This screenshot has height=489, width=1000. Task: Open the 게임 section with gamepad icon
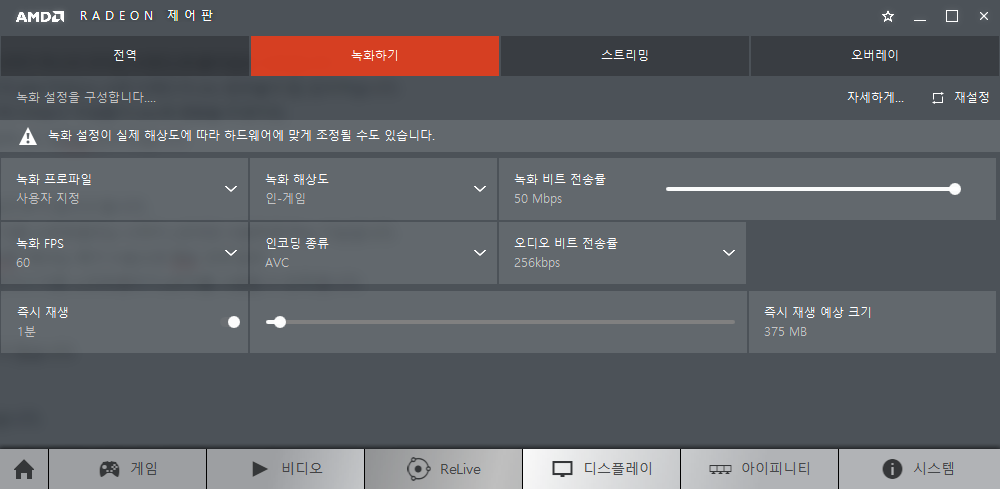[x=128, y=468]
